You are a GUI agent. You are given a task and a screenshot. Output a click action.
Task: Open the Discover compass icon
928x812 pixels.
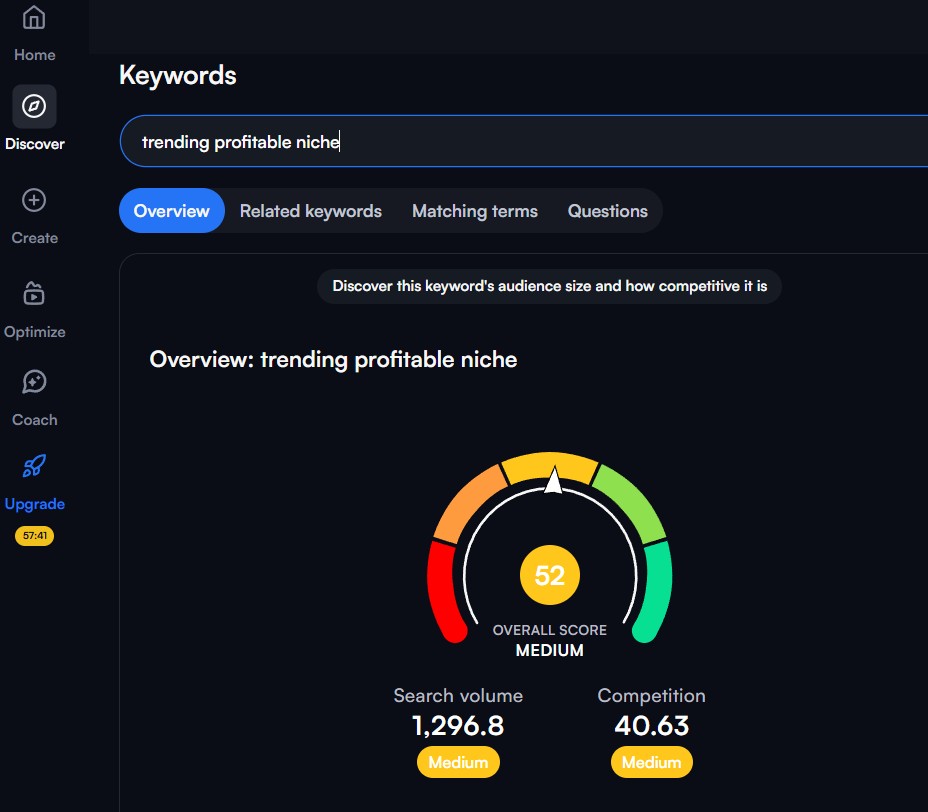(34, 107)
